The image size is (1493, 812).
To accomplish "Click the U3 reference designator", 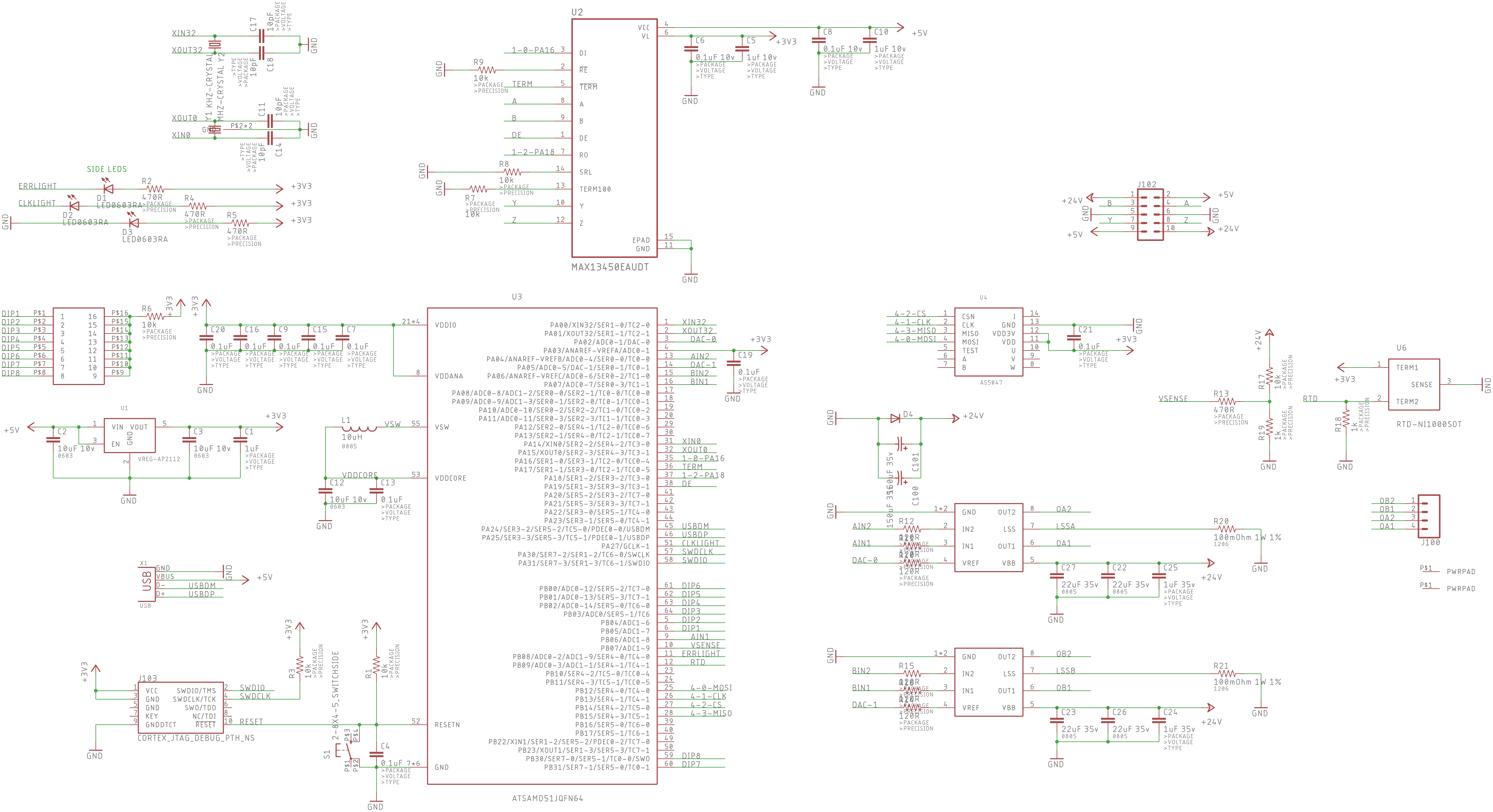I will click(x=517, y=297).
